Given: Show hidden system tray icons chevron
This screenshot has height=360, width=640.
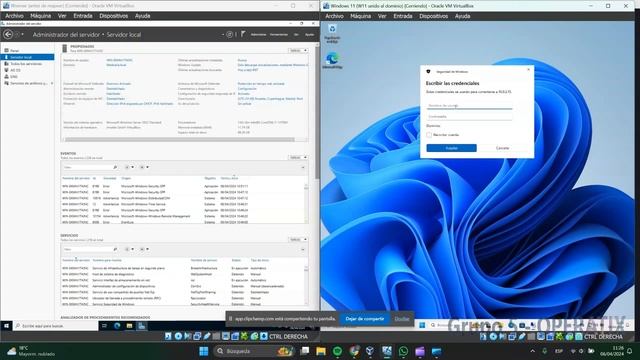Looking at the screenshot, I should [x=532, y=351].
